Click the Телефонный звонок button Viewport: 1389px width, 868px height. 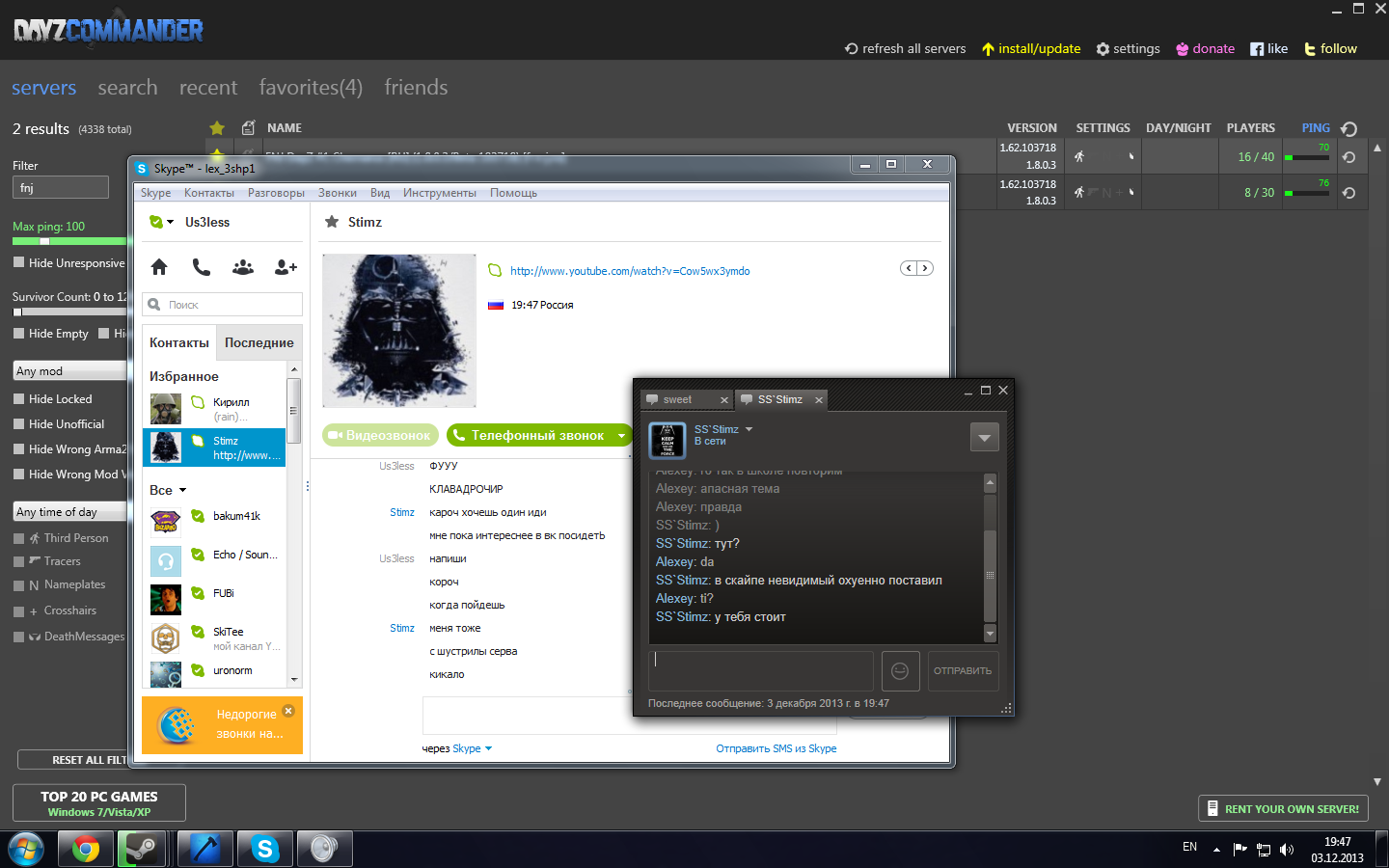[530, 436]
